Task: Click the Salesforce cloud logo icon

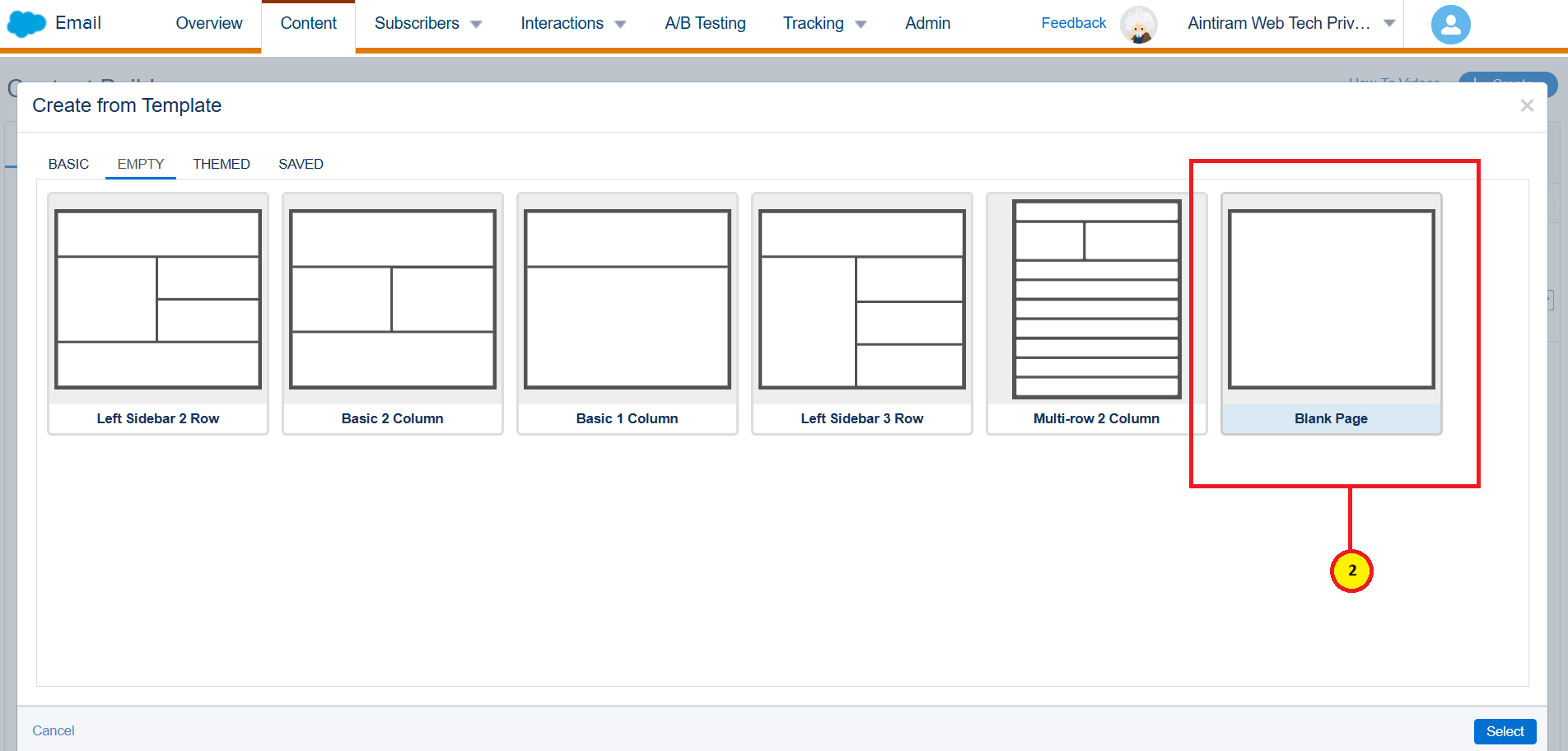Action: point(26,24)
